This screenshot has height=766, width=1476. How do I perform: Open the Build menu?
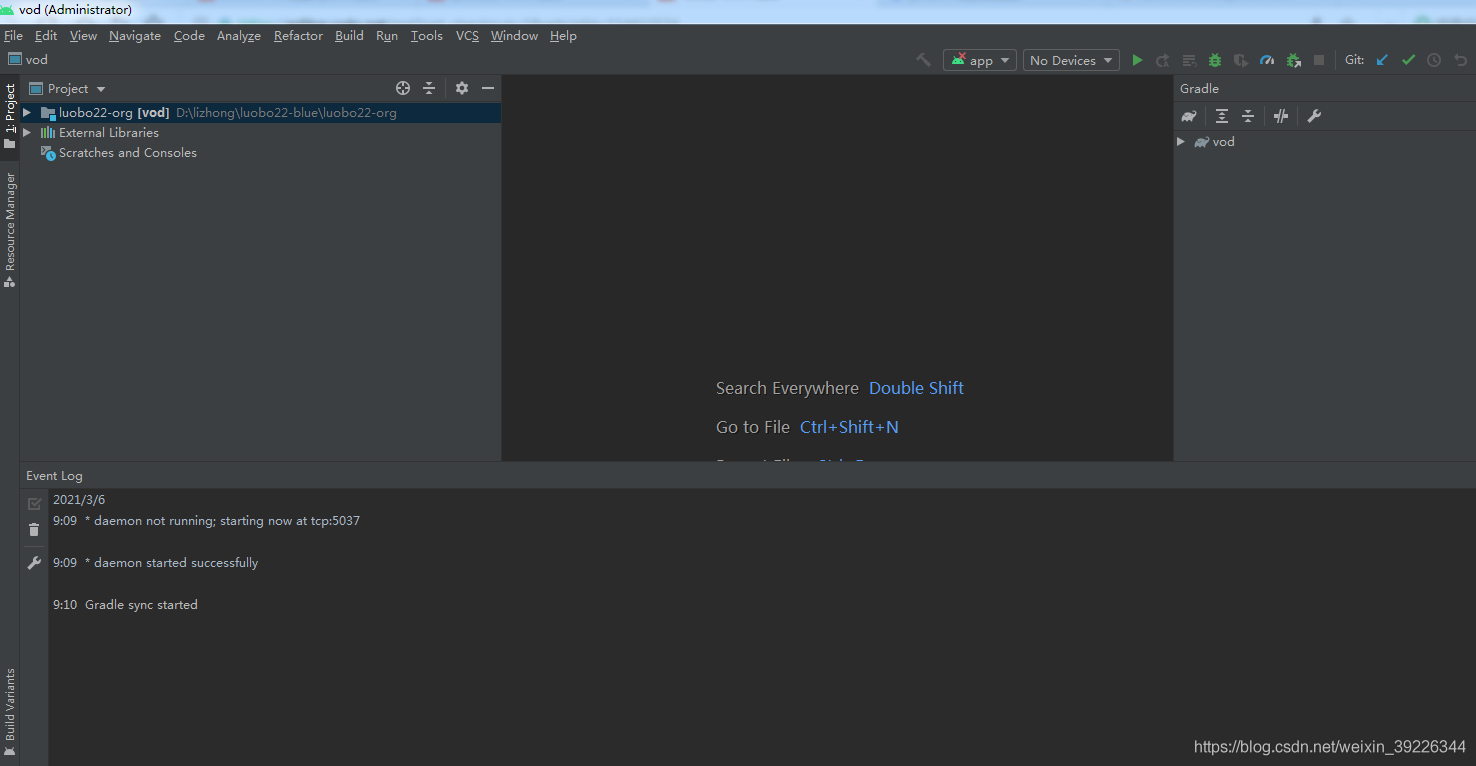[349, 36]
